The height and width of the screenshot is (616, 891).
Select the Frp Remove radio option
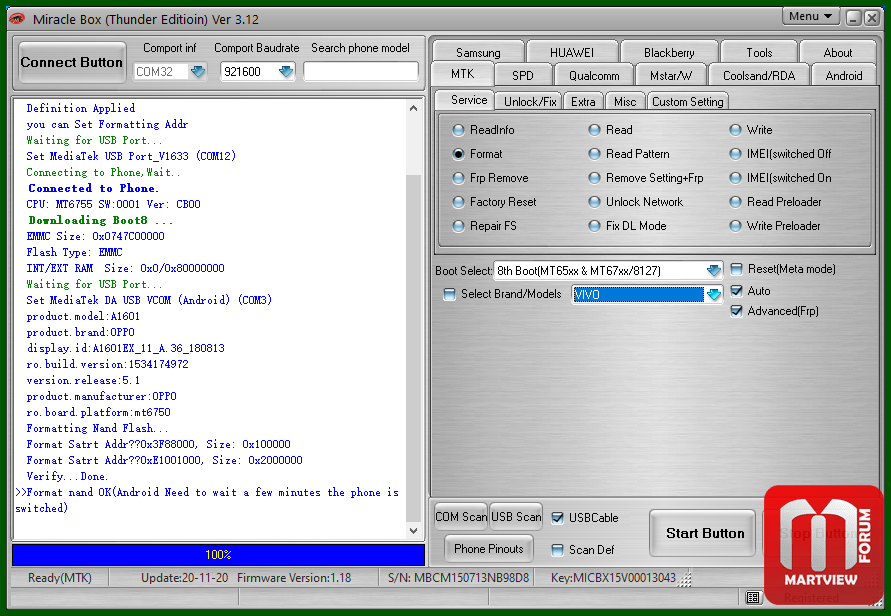click(x=490, y=178)
